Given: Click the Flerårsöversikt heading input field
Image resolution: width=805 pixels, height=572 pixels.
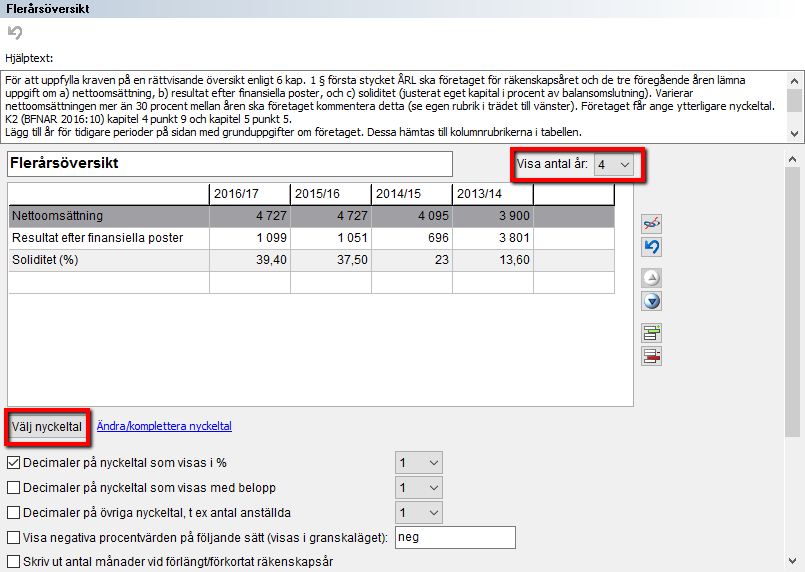Looking at the screenshot, I should click(x=230, y=164).
